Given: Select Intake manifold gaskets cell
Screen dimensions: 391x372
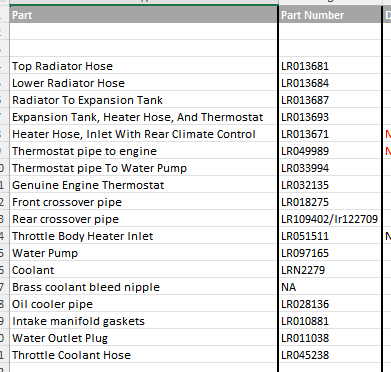Looking at the screenshot, I should 144,321.
